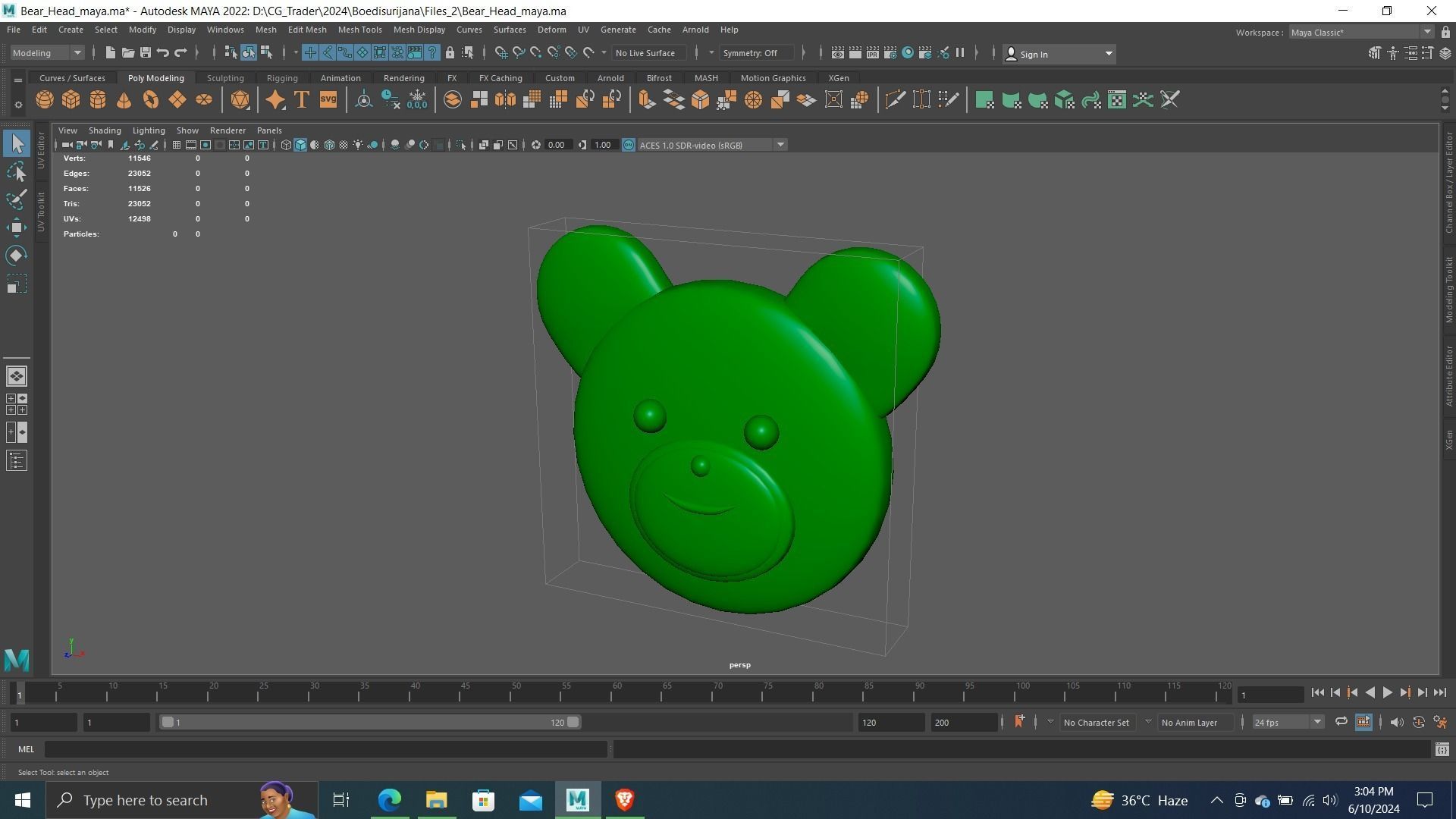Select the Lasso Select tool
The width and height of the screenshot is (1456, 819).
pos(17,172)
